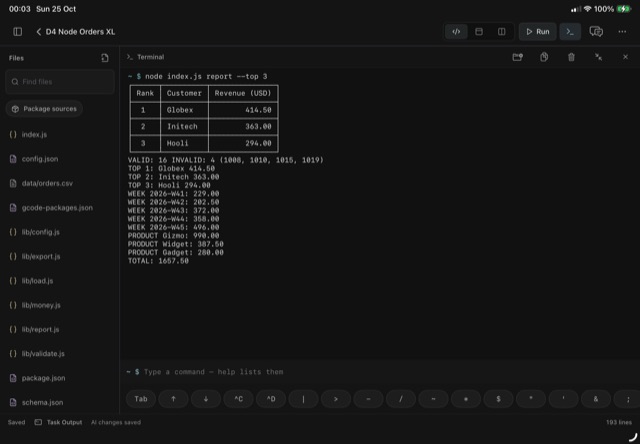Create a new file in Files panel
The width and height of the screenshot is (640, 444).
(x=105, y=58)
